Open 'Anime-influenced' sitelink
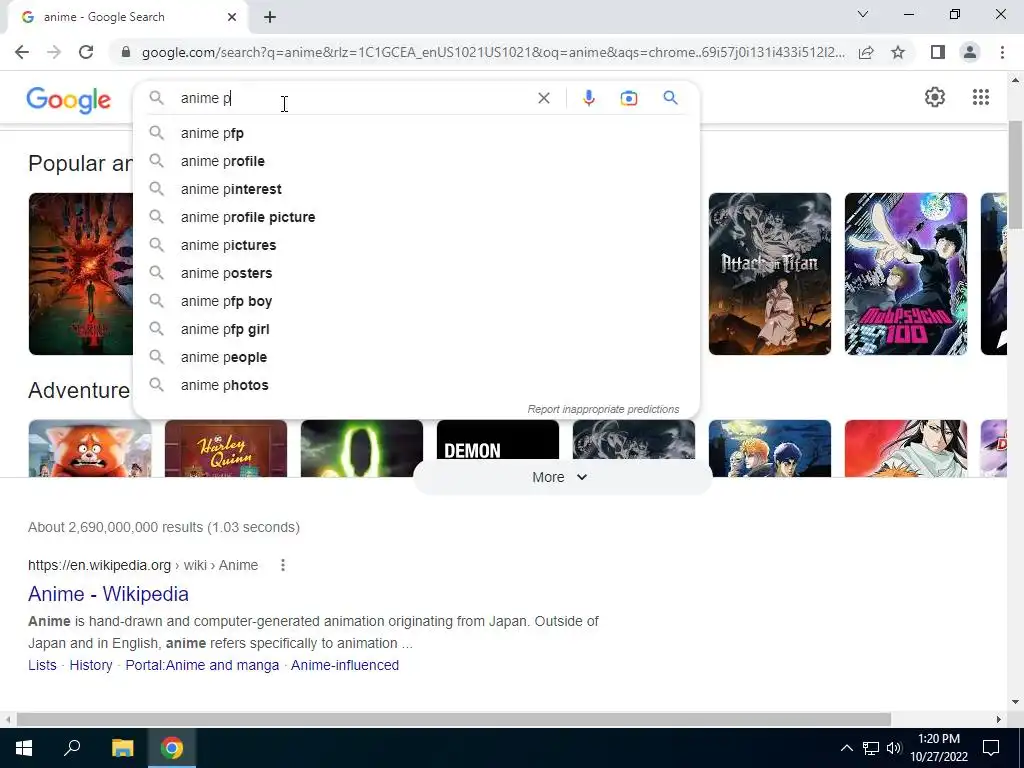 [345, 665]
